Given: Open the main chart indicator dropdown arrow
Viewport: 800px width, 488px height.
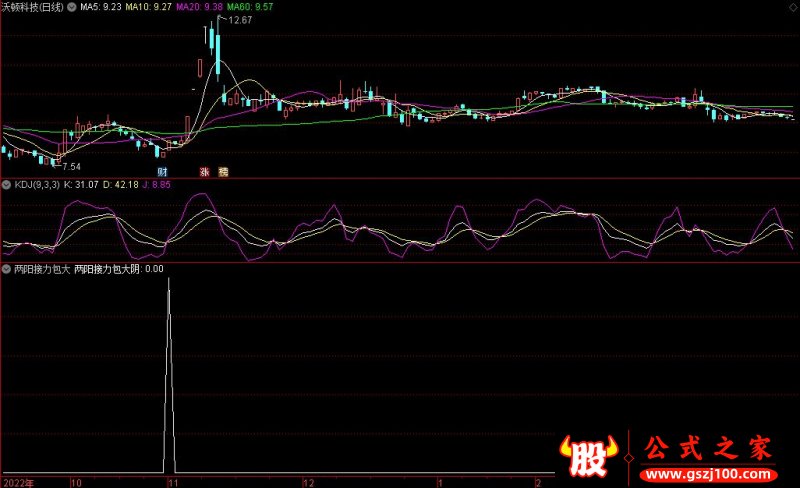Looking at the screenshot, I should (x=71, y=7).
